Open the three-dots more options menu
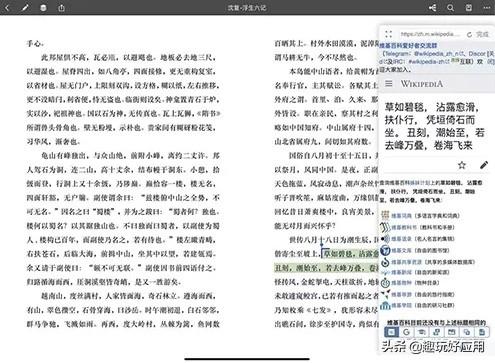This screenshot has height=363, width=495. click(x=487, y=8)
